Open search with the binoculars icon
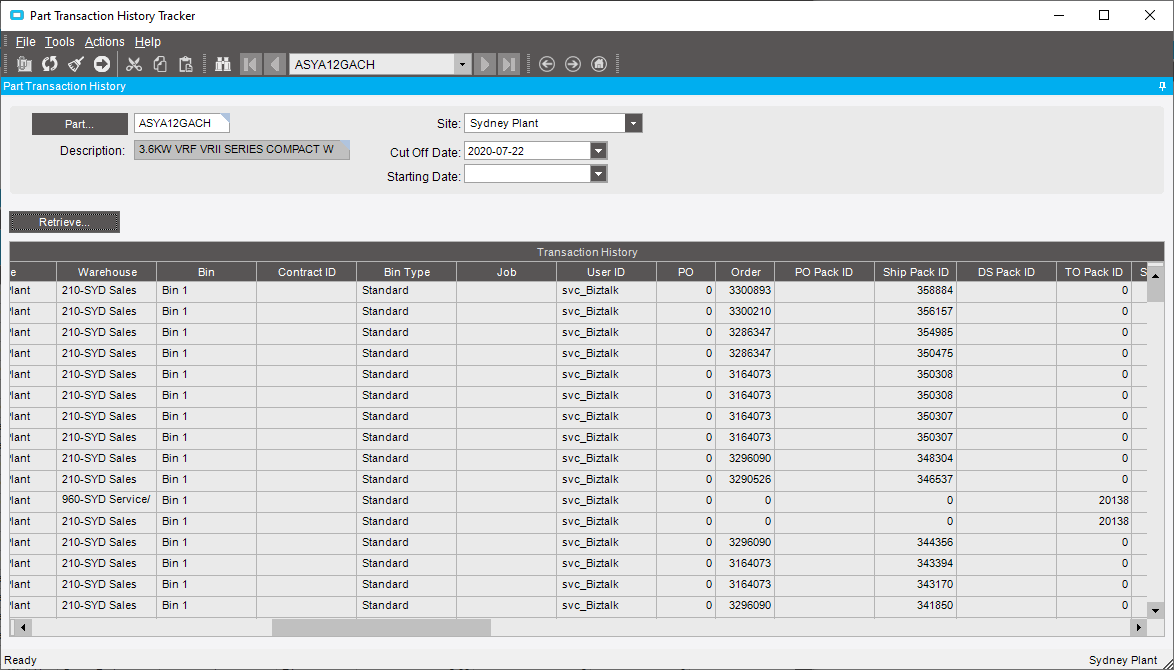The width and height of the screenshot is (1174, 670). pos(222,64)
